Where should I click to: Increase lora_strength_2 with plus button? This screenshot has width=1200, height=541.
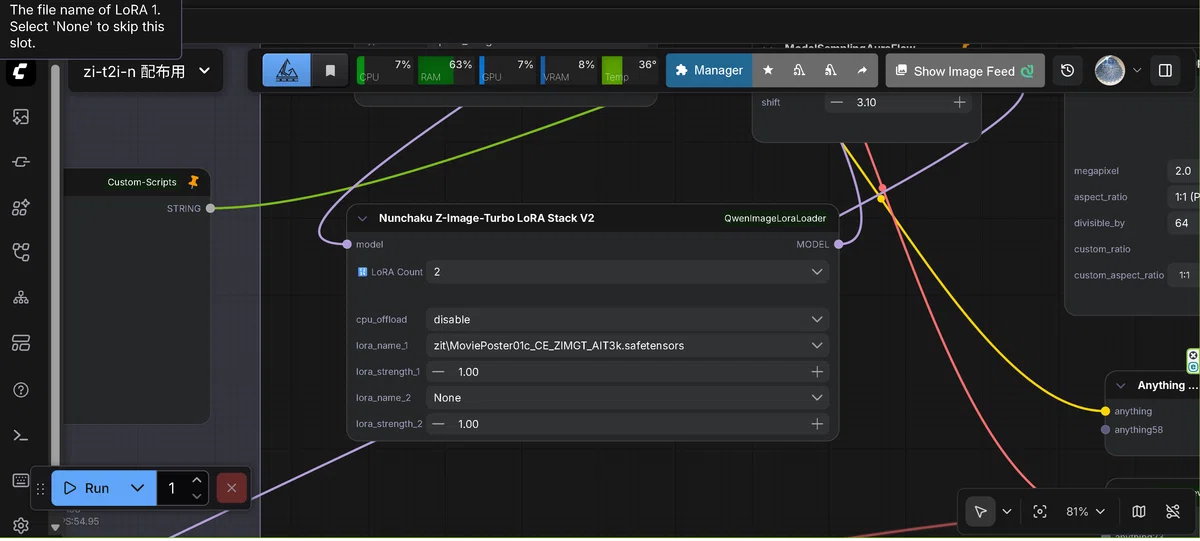(817, 424)
